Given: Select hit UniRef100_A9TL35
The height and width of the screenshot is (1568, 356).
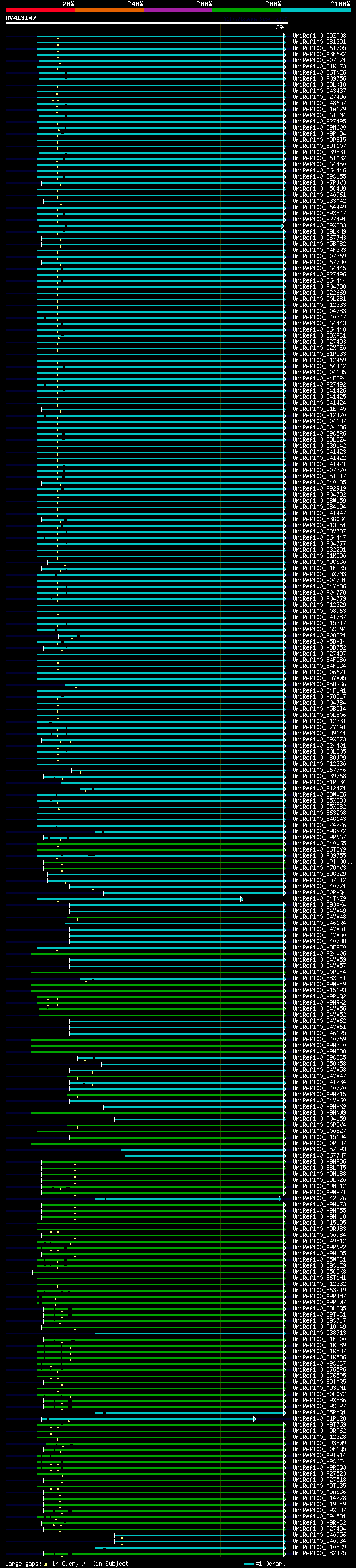Looking at the screenshot, I should (x=319, y=1486).
